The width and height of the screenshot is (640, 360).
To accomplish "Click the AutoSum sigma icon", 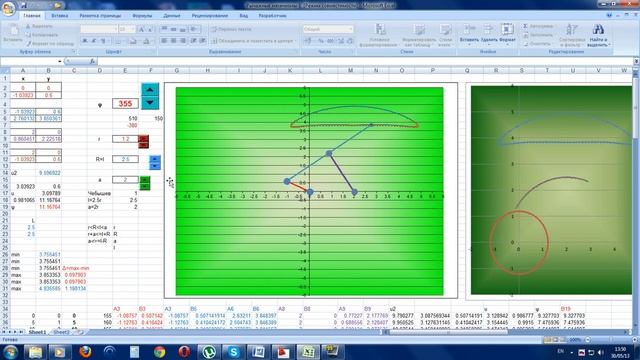I will pyautogui.click(x=525, y=26).
